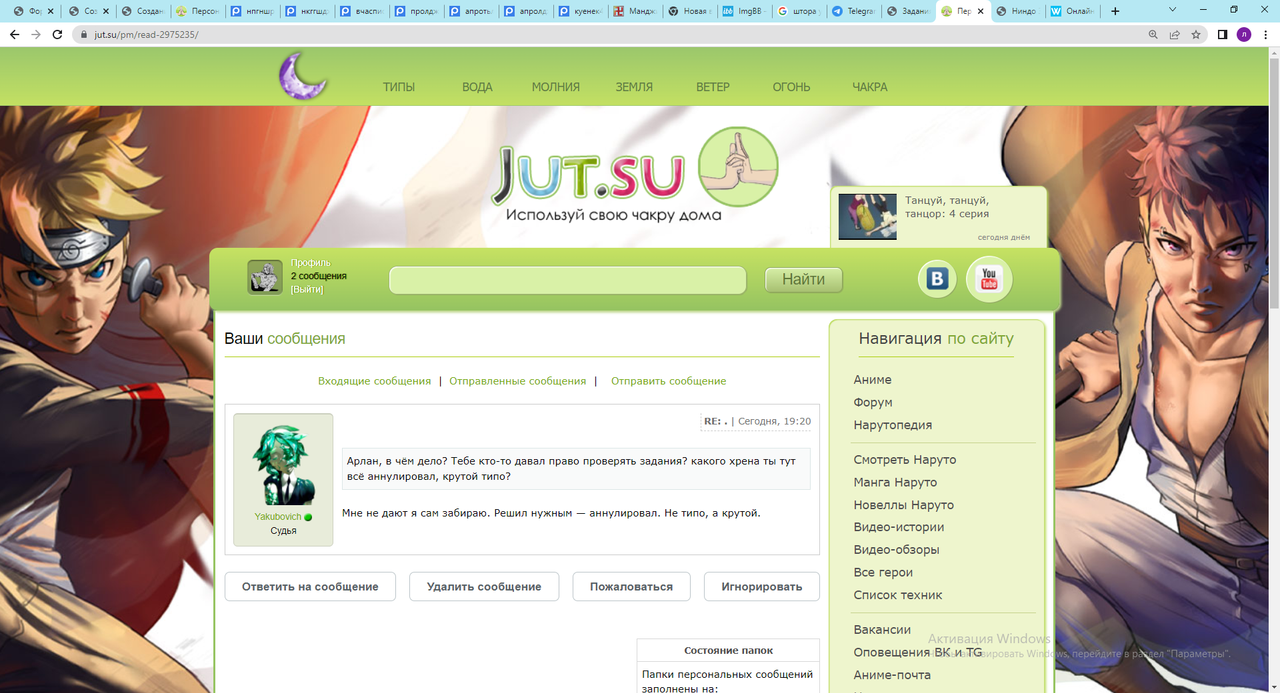Open the Chrome profile avatar Л

coord(1244,34)
